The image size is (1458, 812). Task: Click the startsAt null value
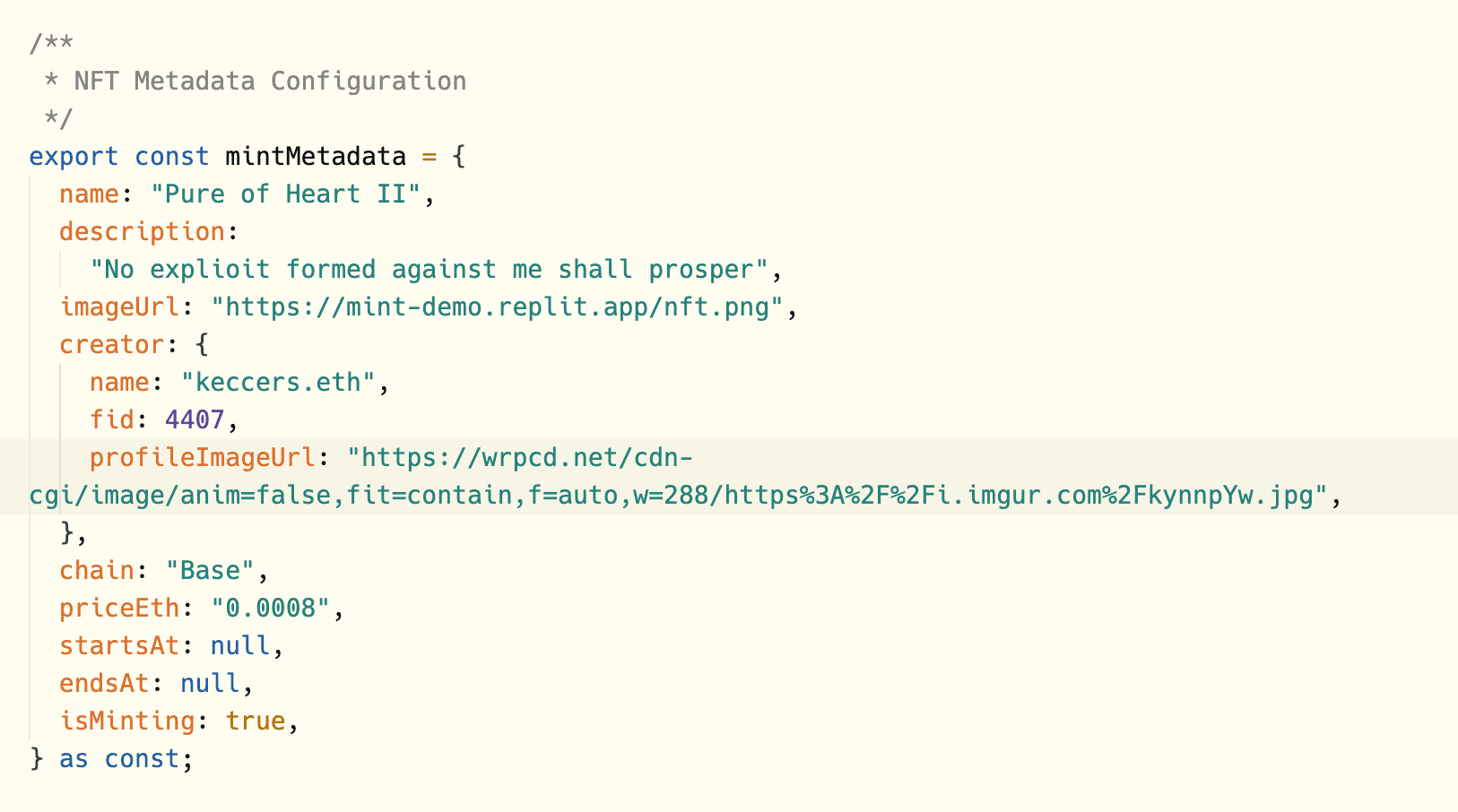[x=240, y=645]
